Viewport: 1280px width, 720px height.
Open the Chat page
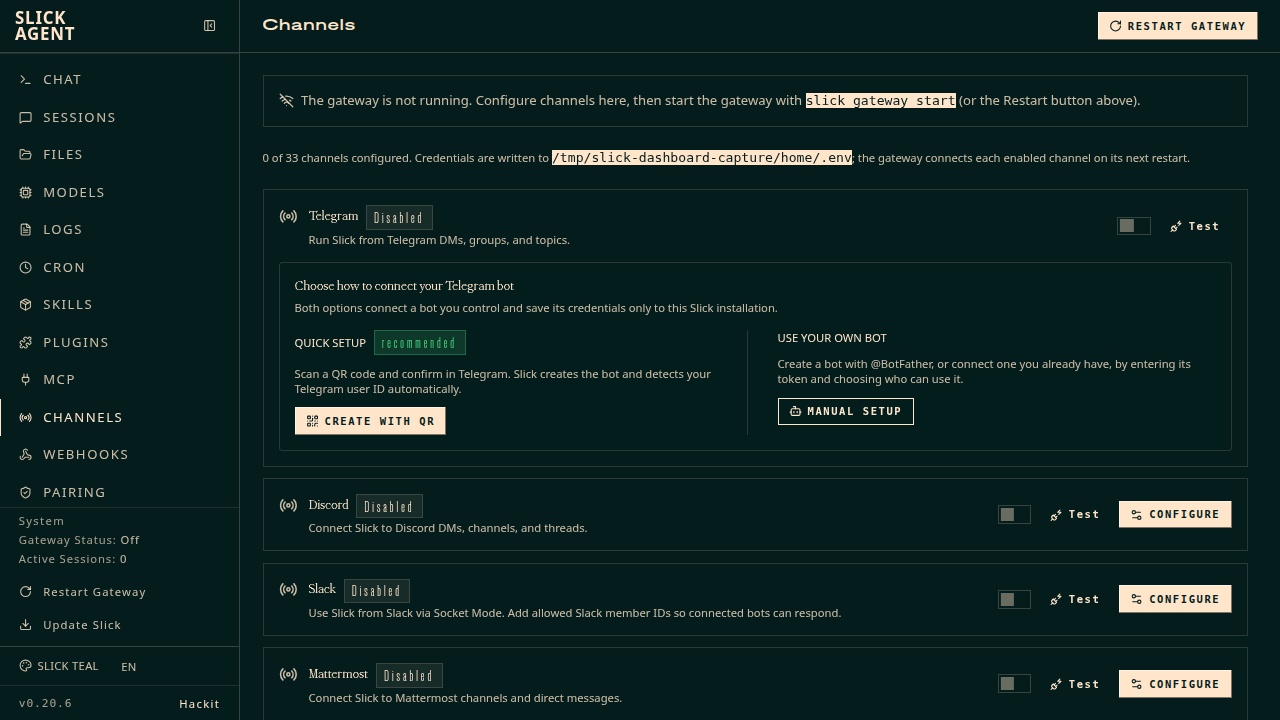(120, 80)
